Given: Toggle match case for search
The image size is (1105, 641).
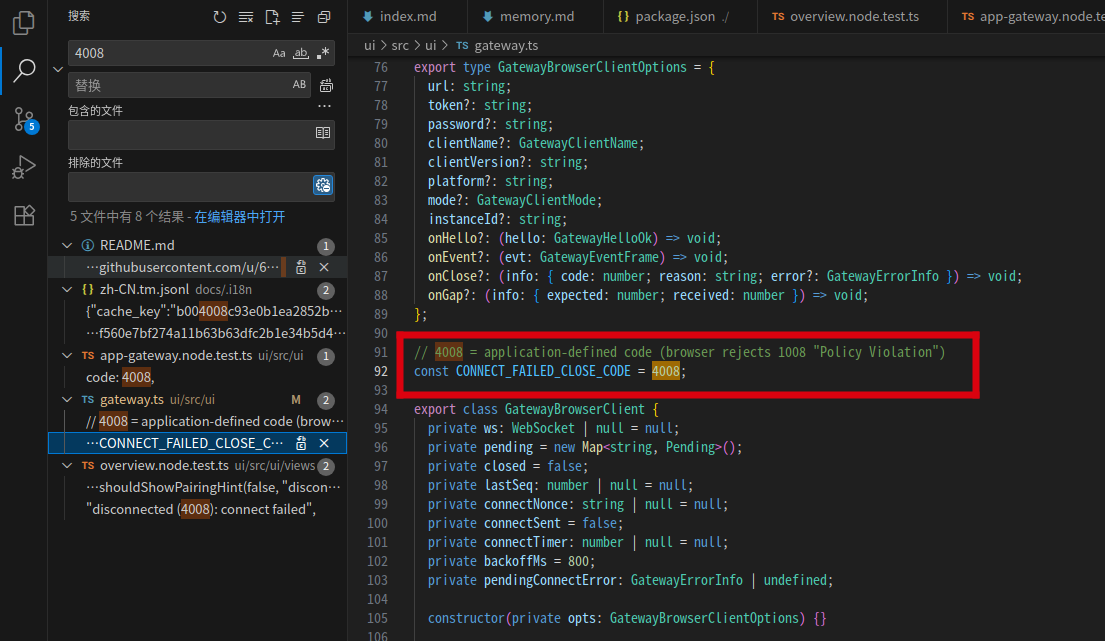Looking at the screenshot, I should click(279, 53).
